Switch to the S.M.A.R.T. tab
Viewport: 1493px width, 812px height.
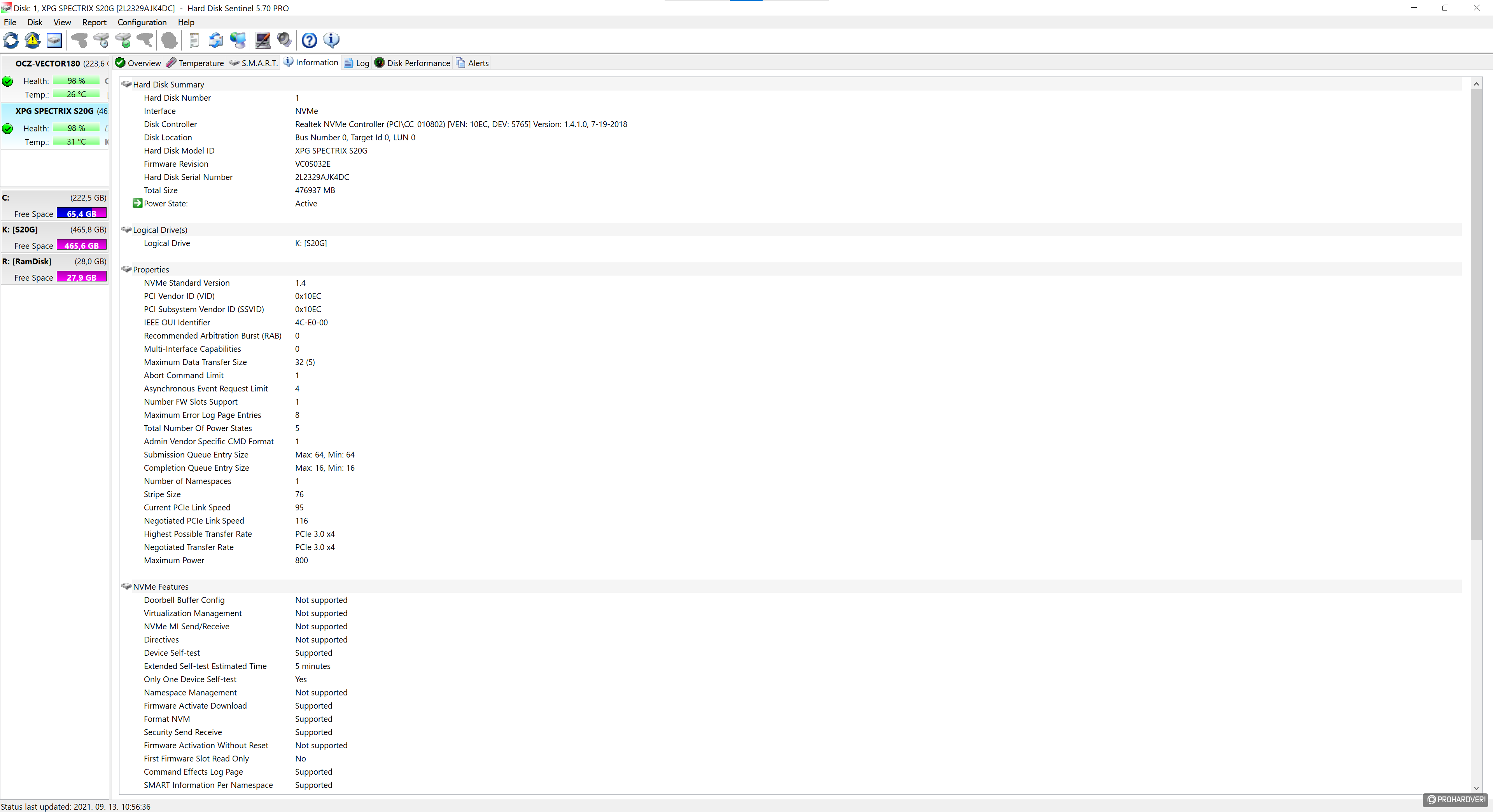[253, 63]
